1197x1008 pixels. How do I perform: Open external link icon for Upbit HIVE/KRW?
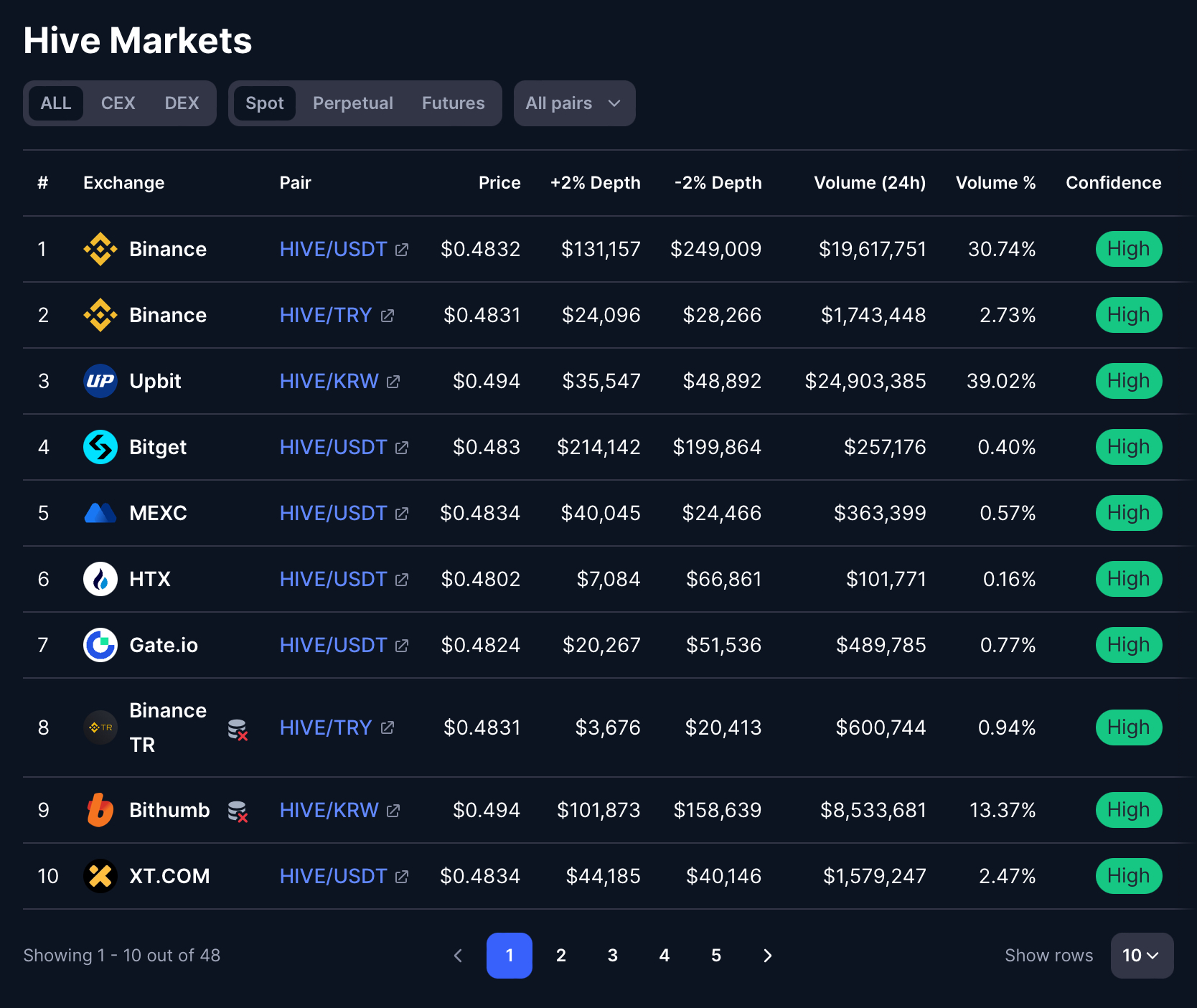coord(393,382)
